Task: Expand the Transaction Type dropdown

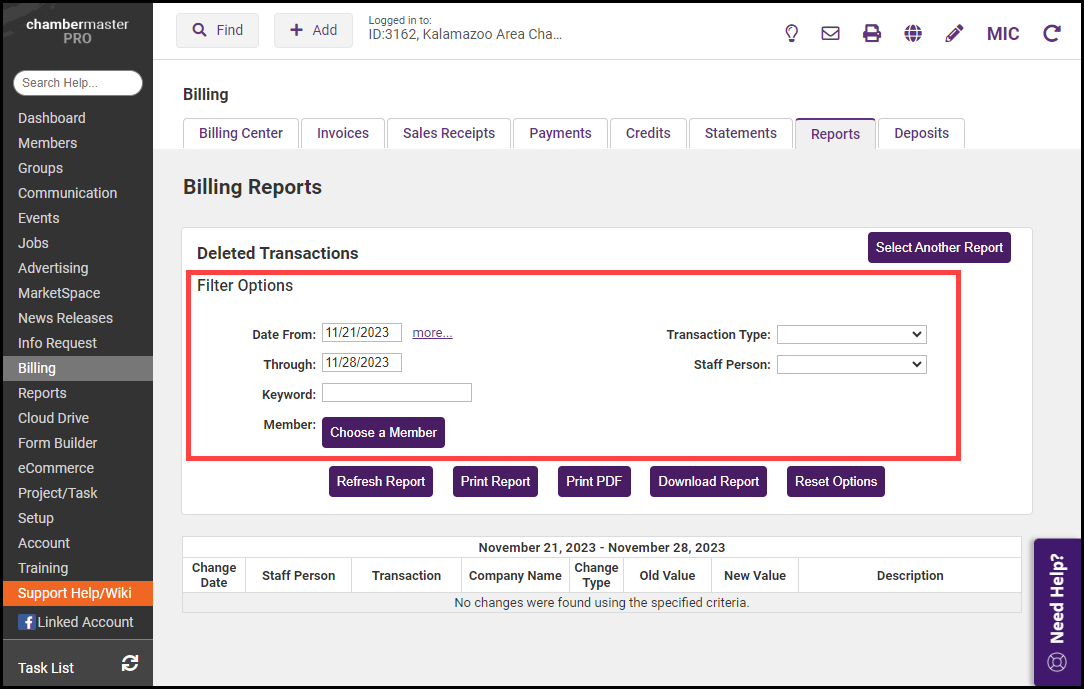Action: coord(851,335)
